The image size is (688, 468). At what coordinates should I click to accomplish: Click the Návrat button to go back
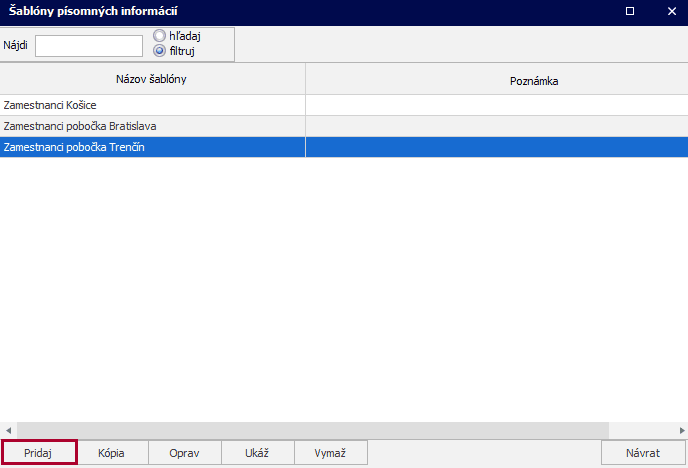pos(642,453)
